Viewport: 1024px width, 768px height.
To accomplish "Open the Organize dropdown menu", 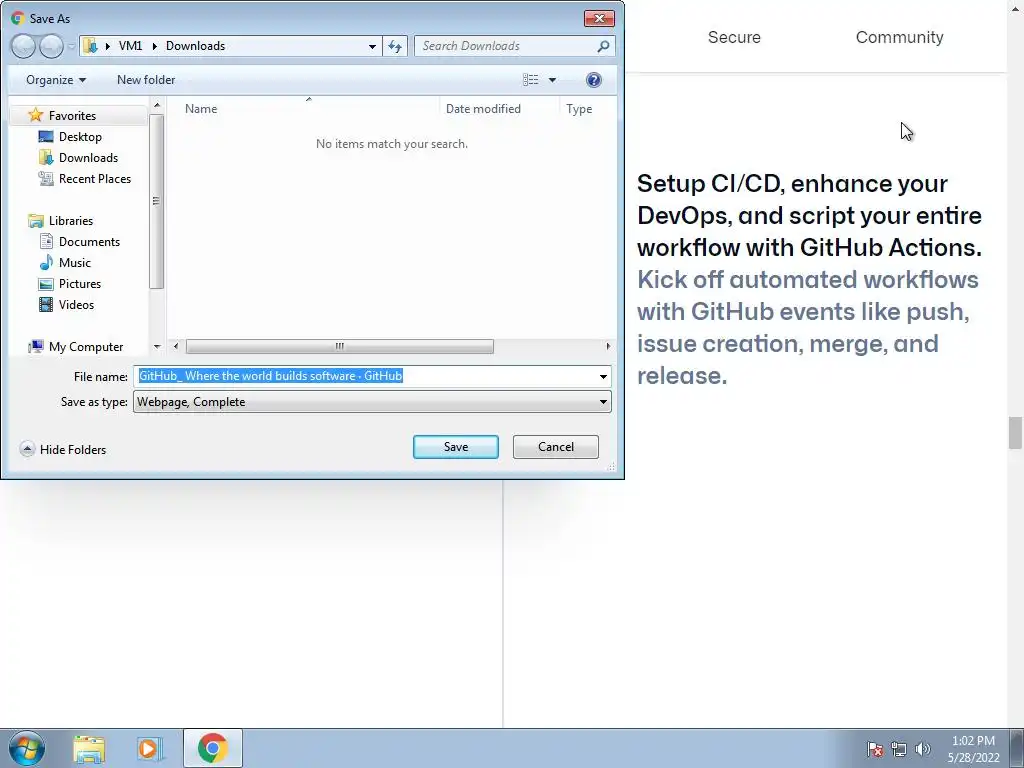I will [56, 80].
